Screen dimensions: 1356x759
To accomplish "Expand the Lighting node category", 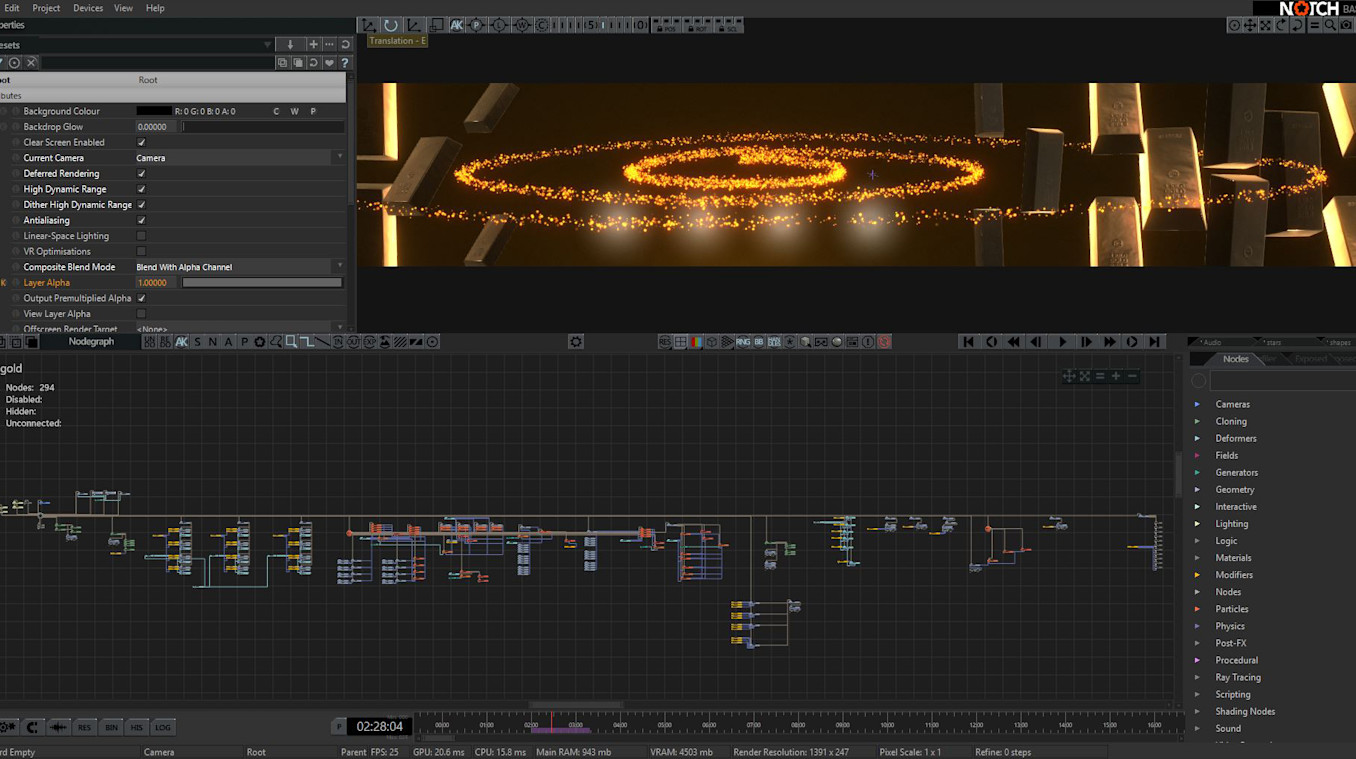I will [1197, 523].
